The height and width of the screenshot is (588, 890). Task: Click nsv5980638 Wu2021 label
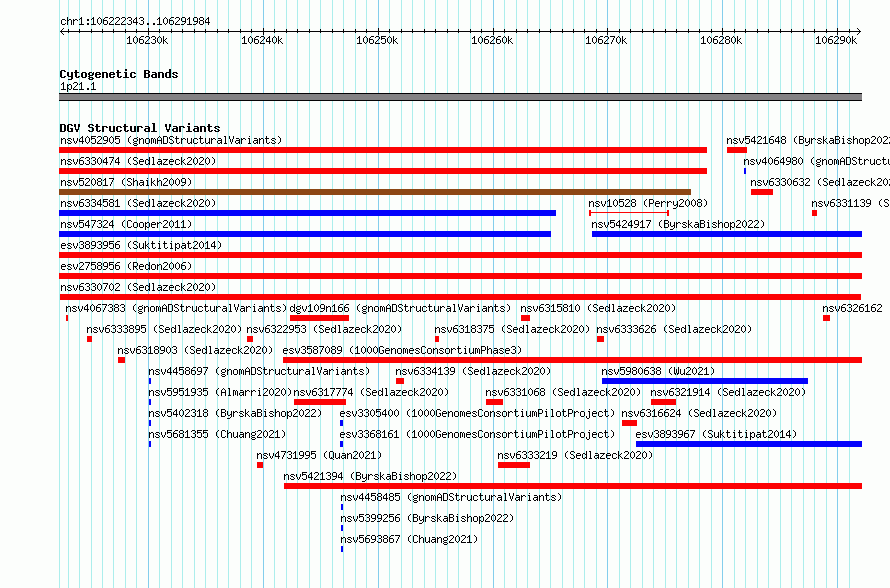coord(658,371)
